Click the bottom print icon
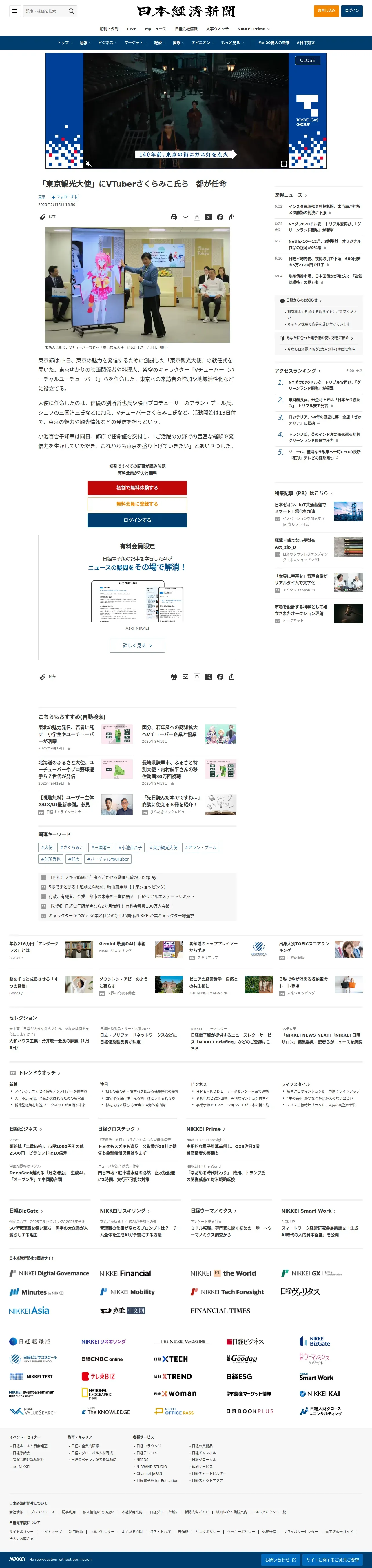 pyautogui.click(x=174, y=677)
